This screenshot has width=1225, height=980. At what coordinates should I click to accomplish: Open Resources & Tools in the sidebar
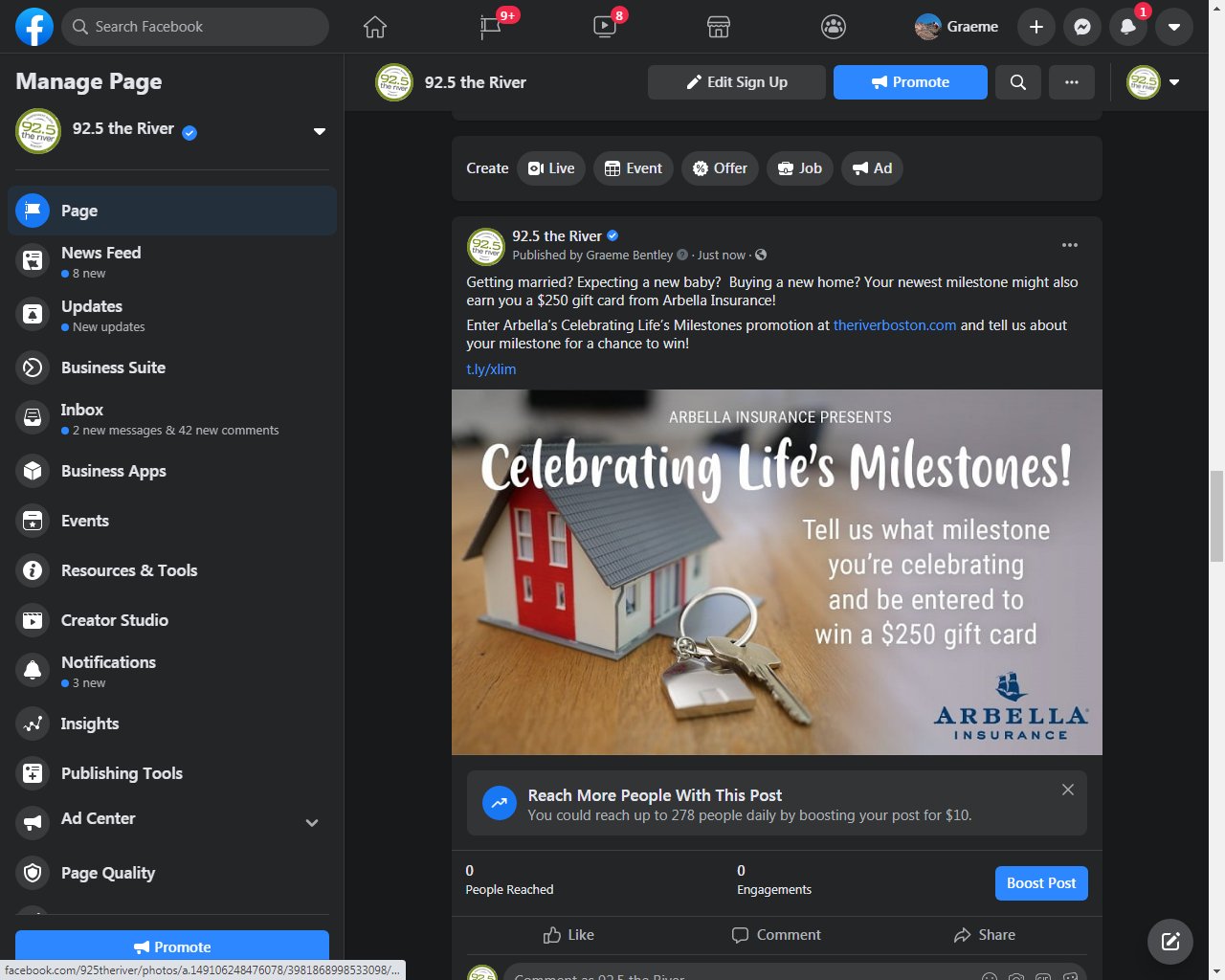[172, 570]
